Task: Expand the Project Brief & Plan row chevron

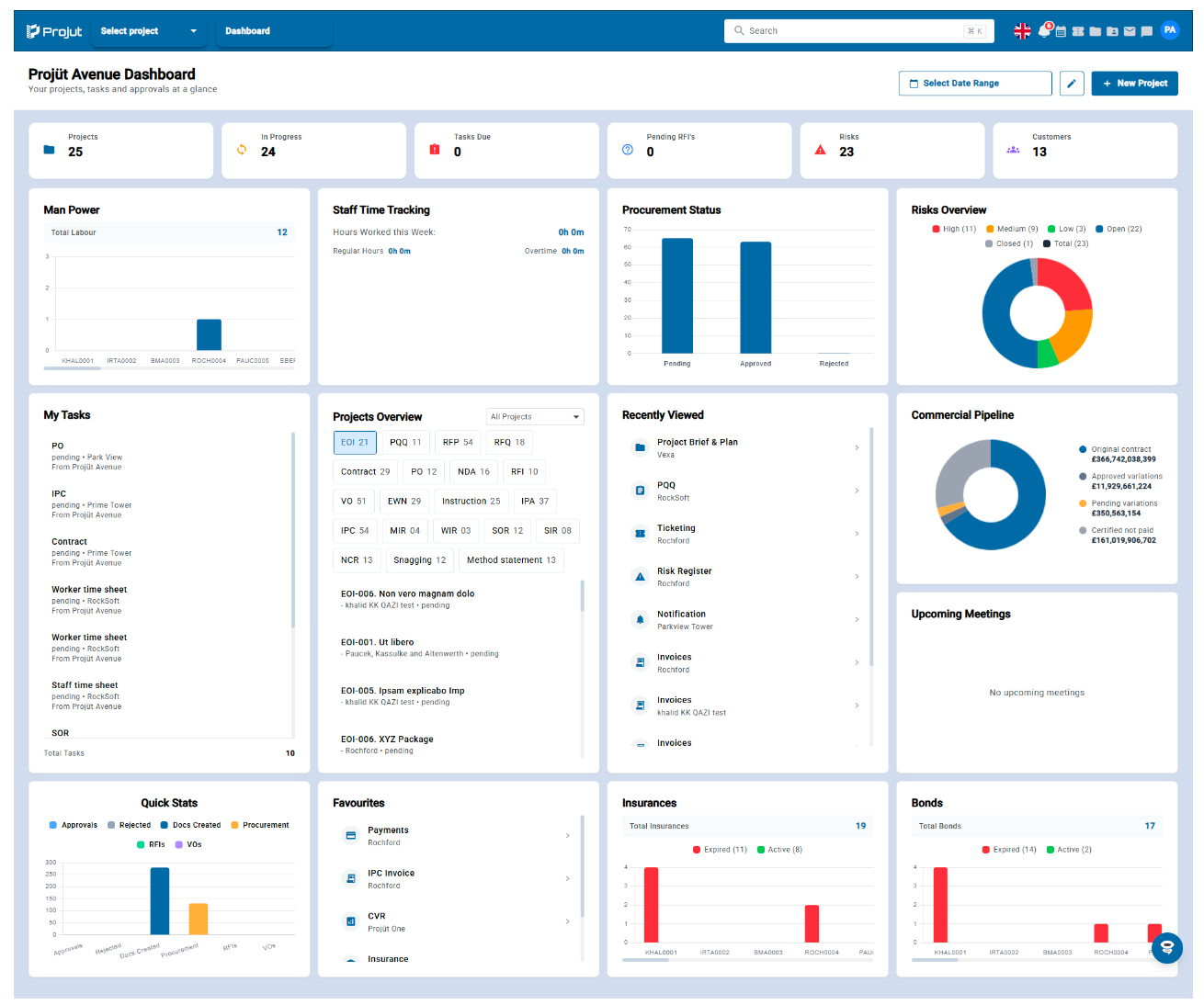Action: (857, 448)
